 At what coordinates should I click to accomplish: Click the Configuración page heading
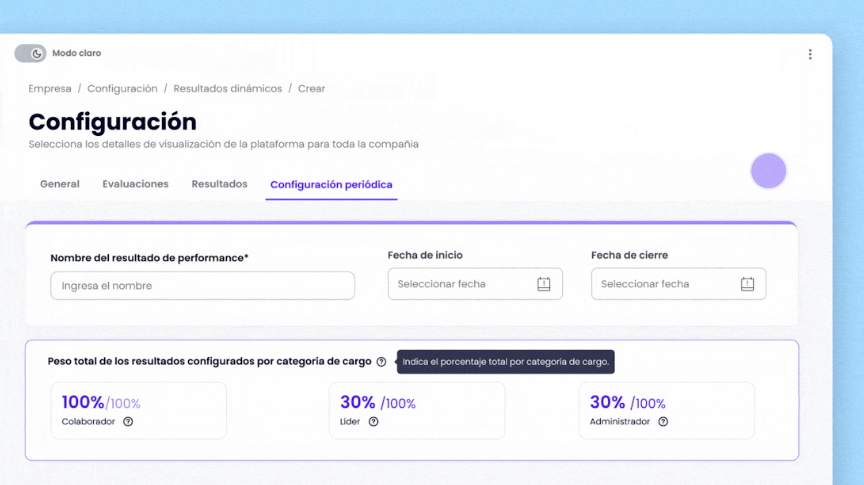112,122
